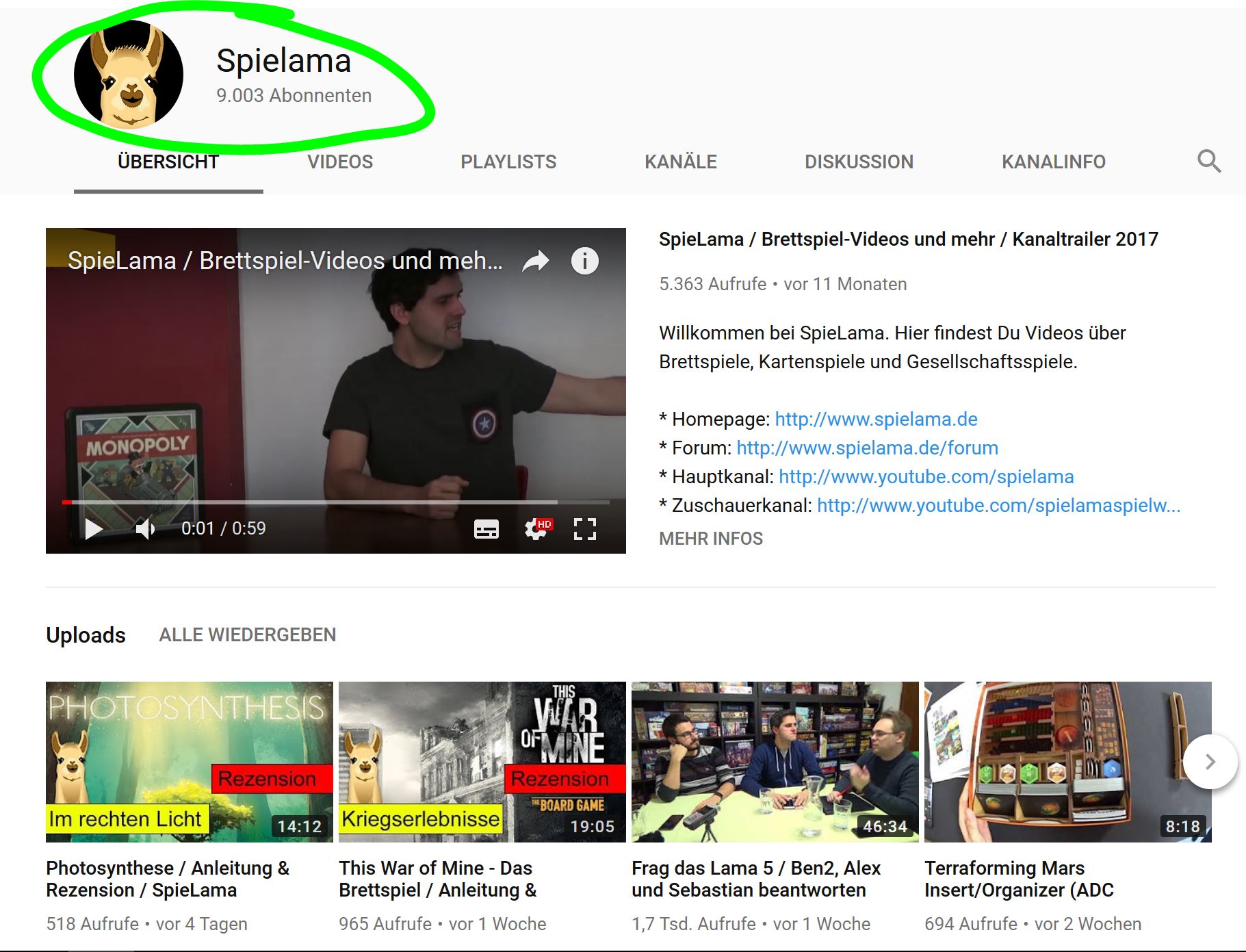Open the VIDEOS tab
The width and height of the screenshot is (1246, 952).
[x=340, y=162]
